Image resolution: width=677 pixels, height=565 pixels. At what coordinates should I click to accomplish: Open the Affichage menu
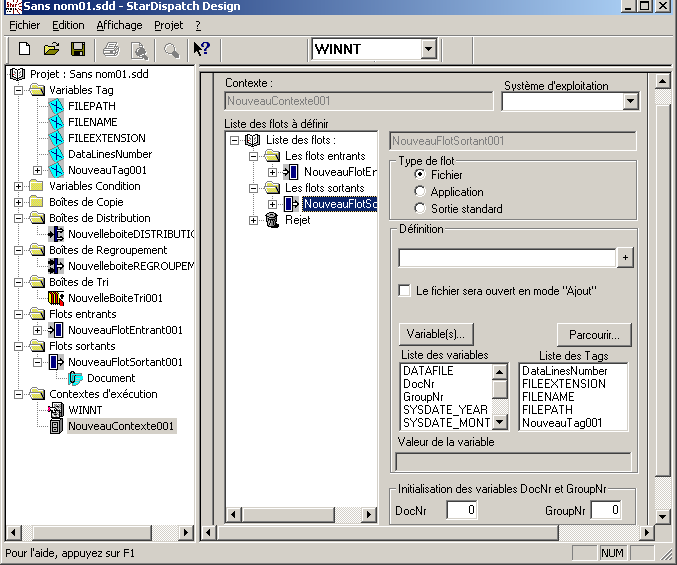click(119, 25)
